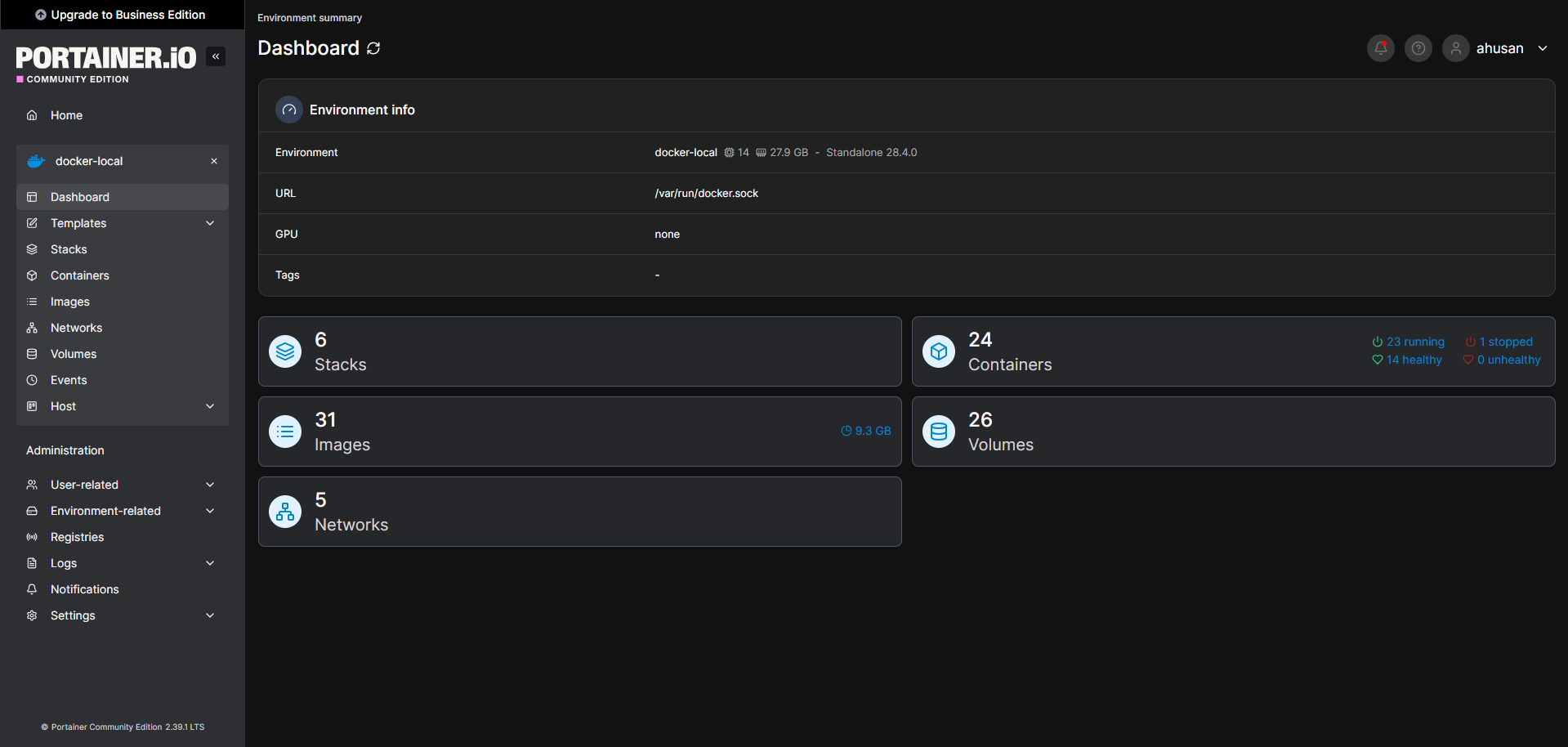Expand the Host section
Screen dimensions: 1568x747
tap(62, 406)
